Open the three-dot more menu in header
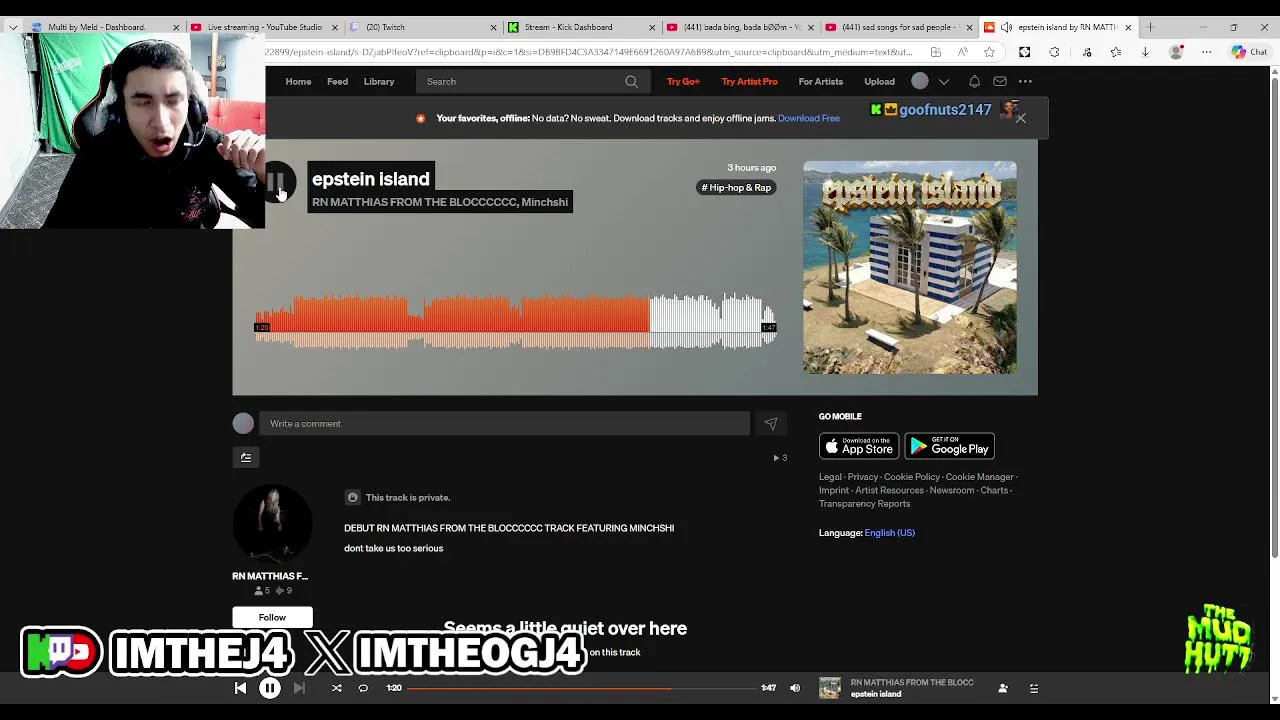 [1025, 82]
